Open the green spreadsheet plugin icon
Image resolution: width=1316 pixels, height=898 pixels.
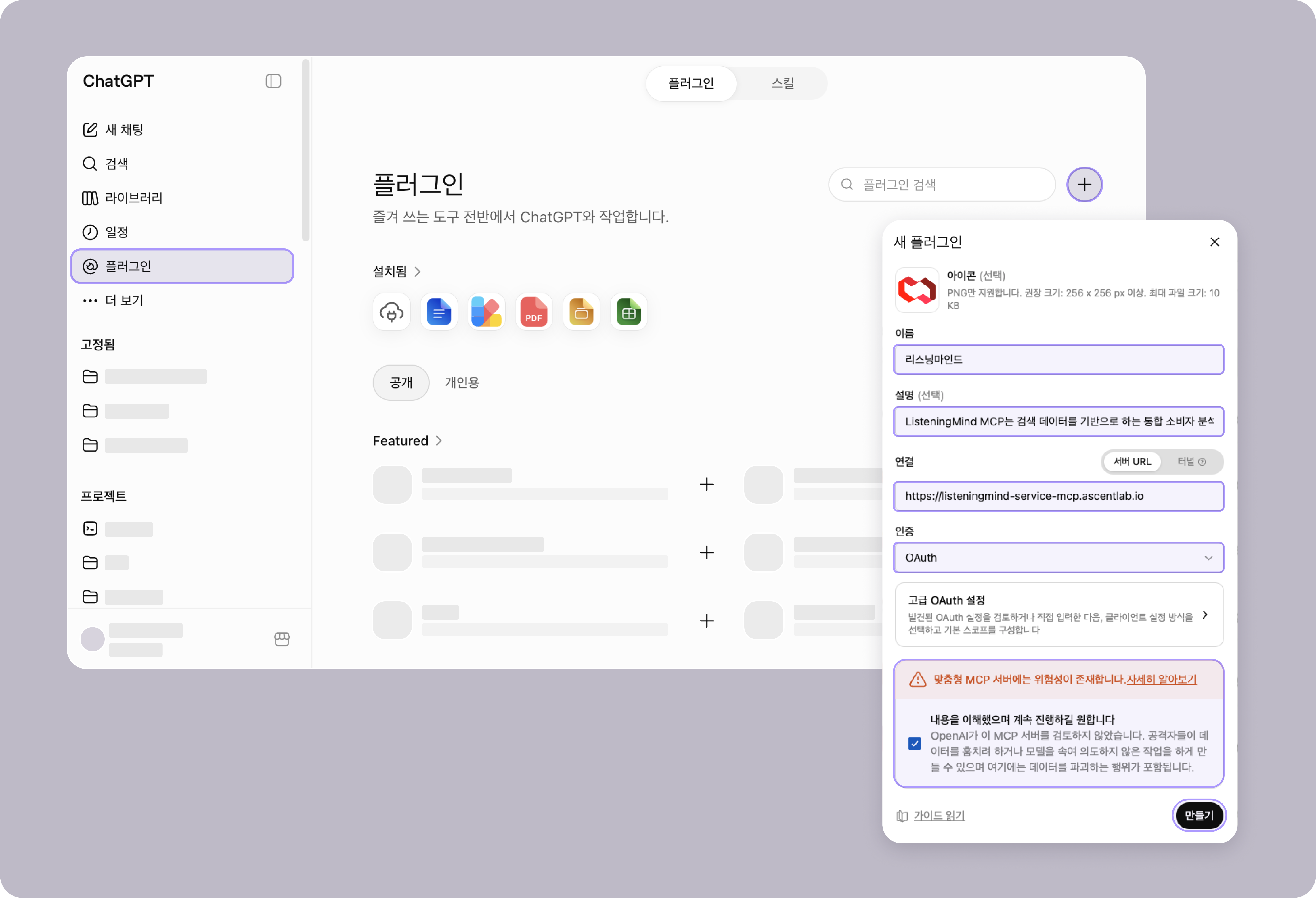[629, 312]
